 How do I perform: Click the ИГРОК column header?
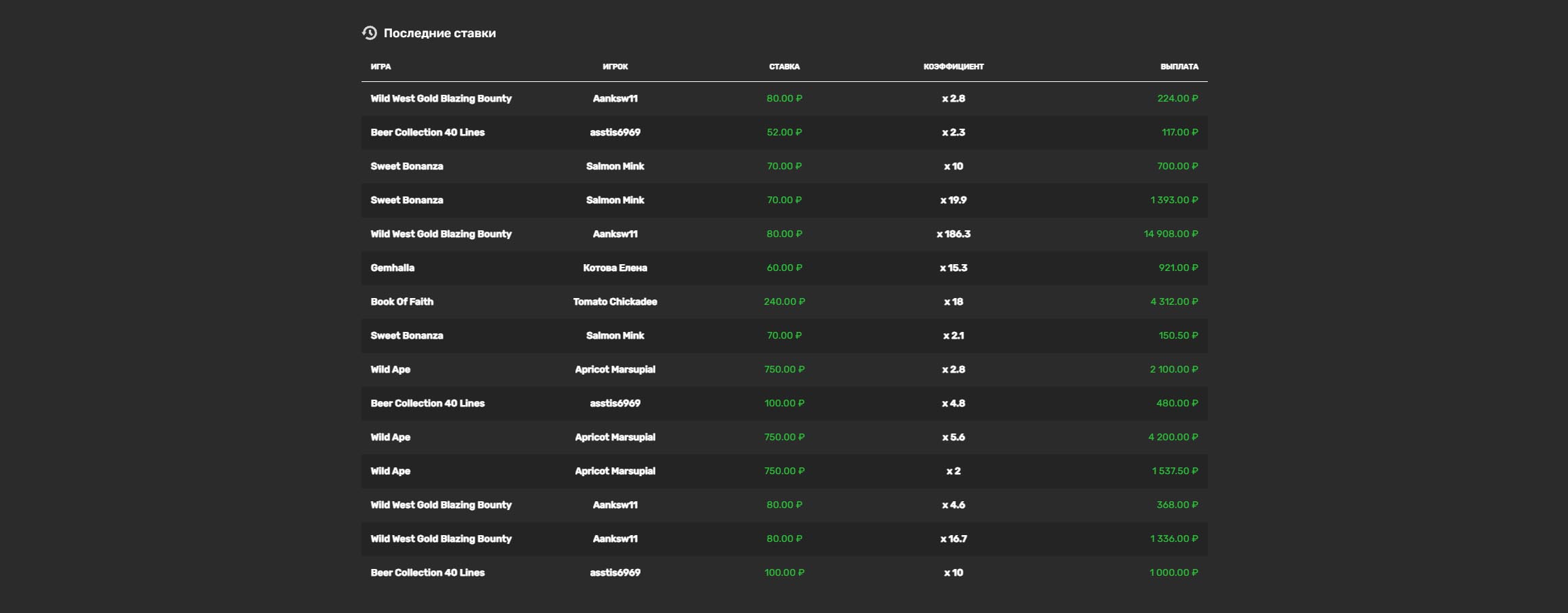pyautogui.click(x=615, y=66)
